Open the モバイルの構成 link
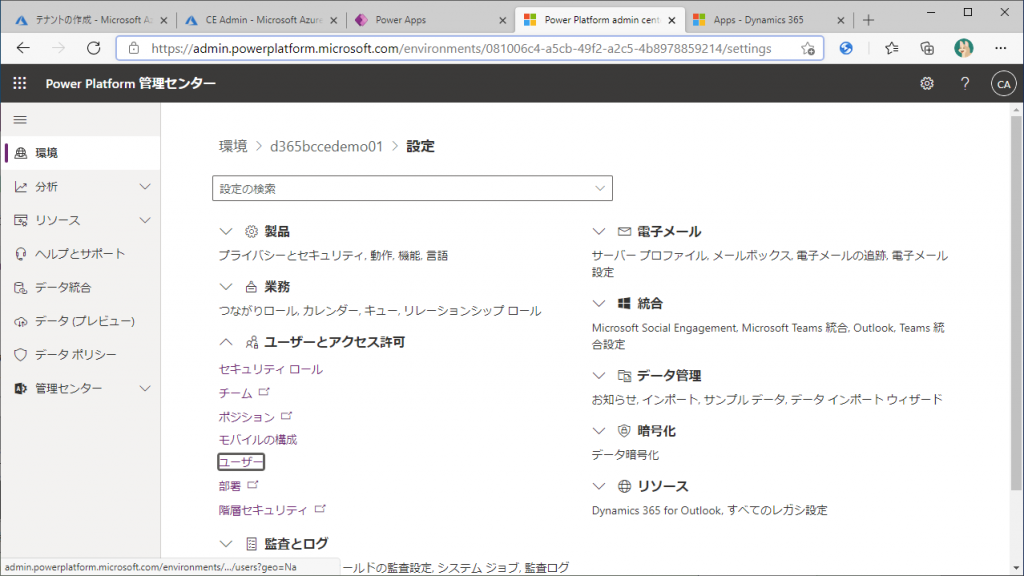 coord(257,440)
